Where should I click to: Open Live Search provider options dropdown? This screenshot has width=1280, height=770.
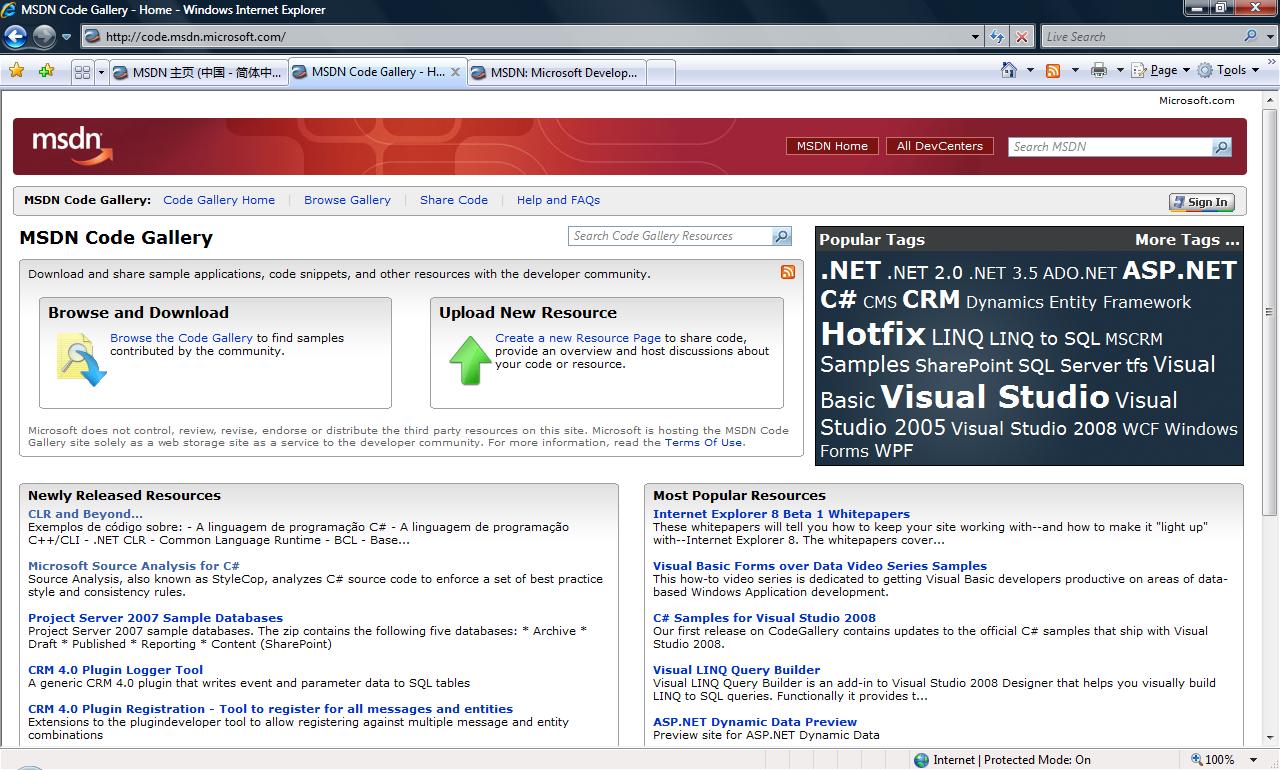tap(1269, 37)
